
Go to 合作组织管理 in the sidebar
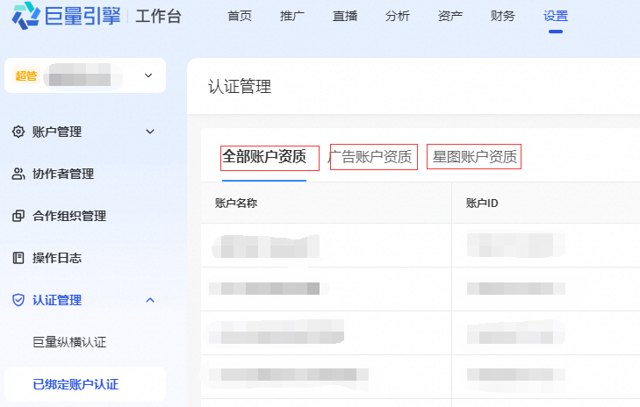pyautogui.click(x=69, y=216)
